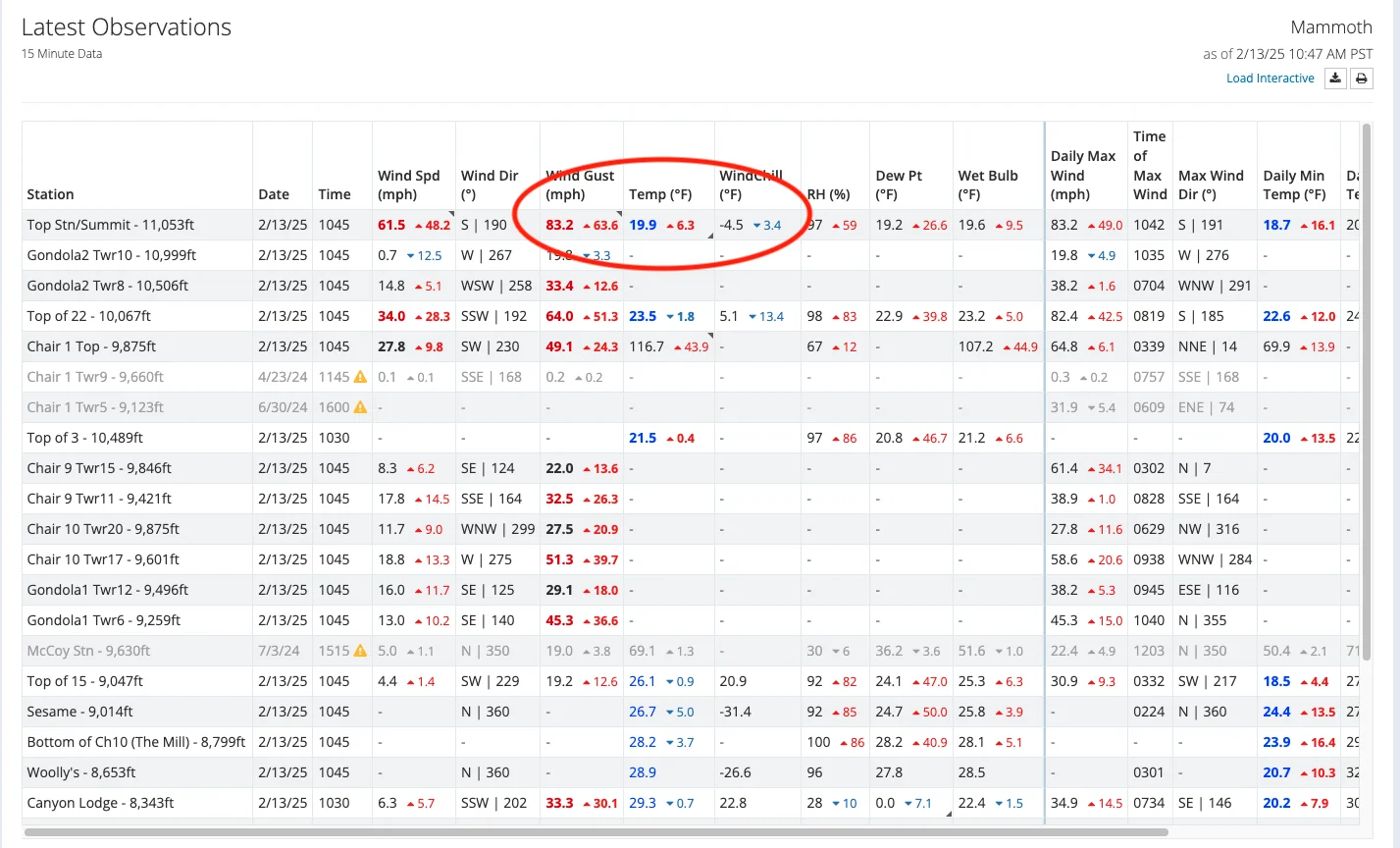Click Latest Observations heading
1400x848 pixels.
[127, 27]
